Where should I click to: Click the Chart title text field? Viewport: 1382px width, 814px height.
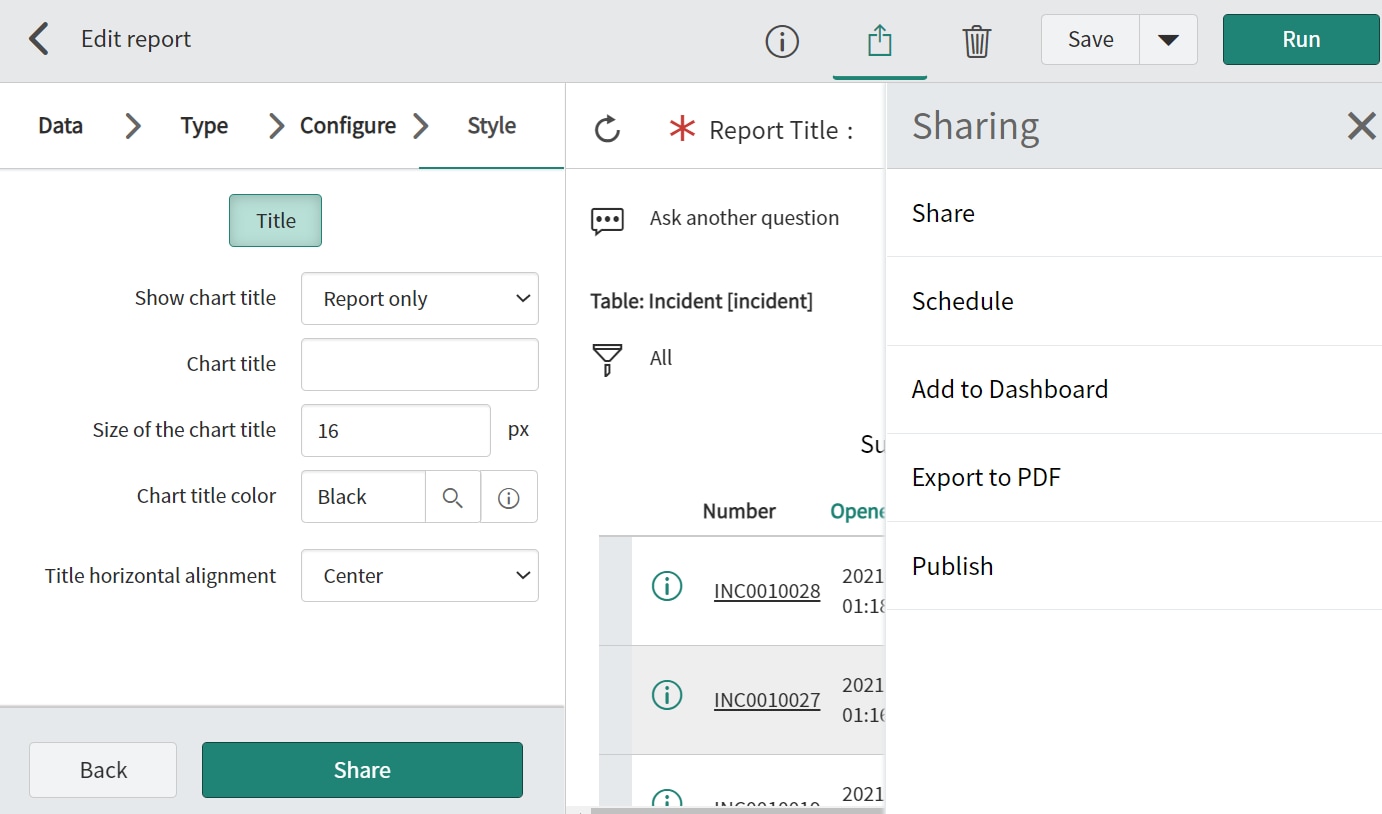point(420,364)
